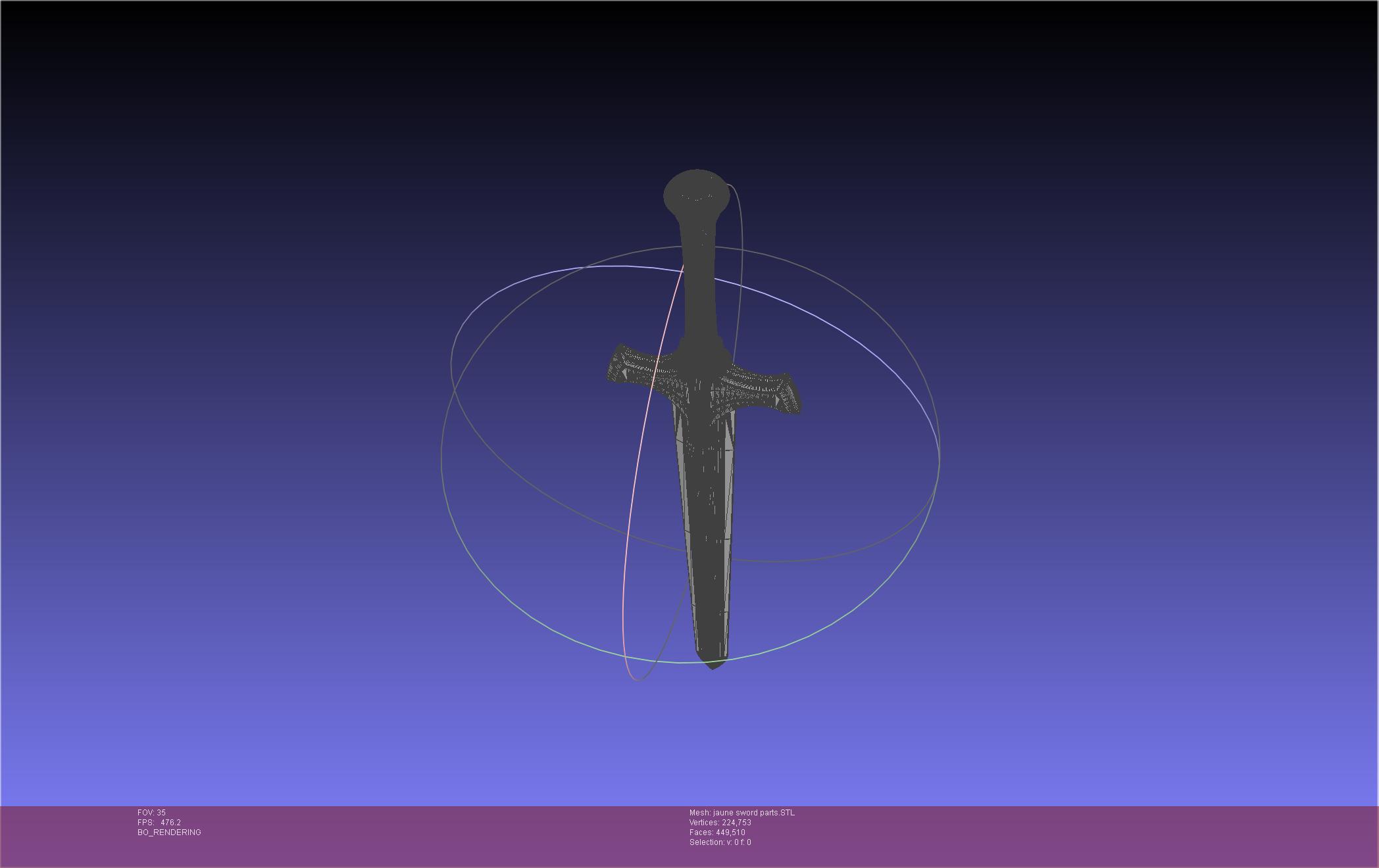Click the FOV: 35 readout
The height and width of the screenshot is (868, 1379).
click(151, 813)
